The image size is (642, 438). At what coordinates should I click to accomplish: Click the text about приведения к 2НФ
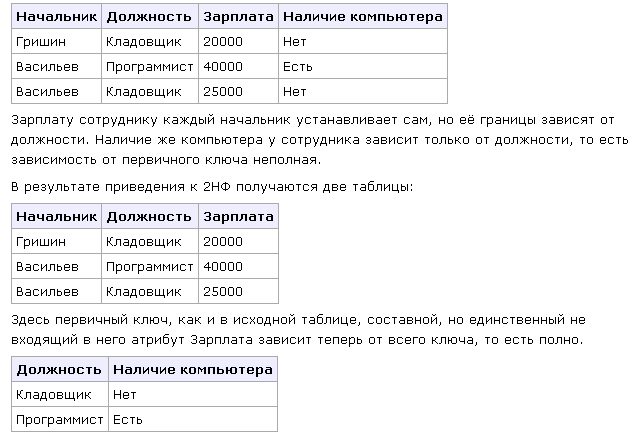tap(212, 187)
